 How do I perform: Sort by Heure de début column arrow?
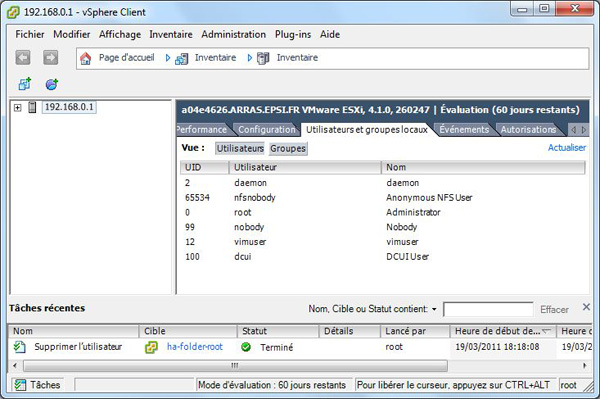click(546, 331)
